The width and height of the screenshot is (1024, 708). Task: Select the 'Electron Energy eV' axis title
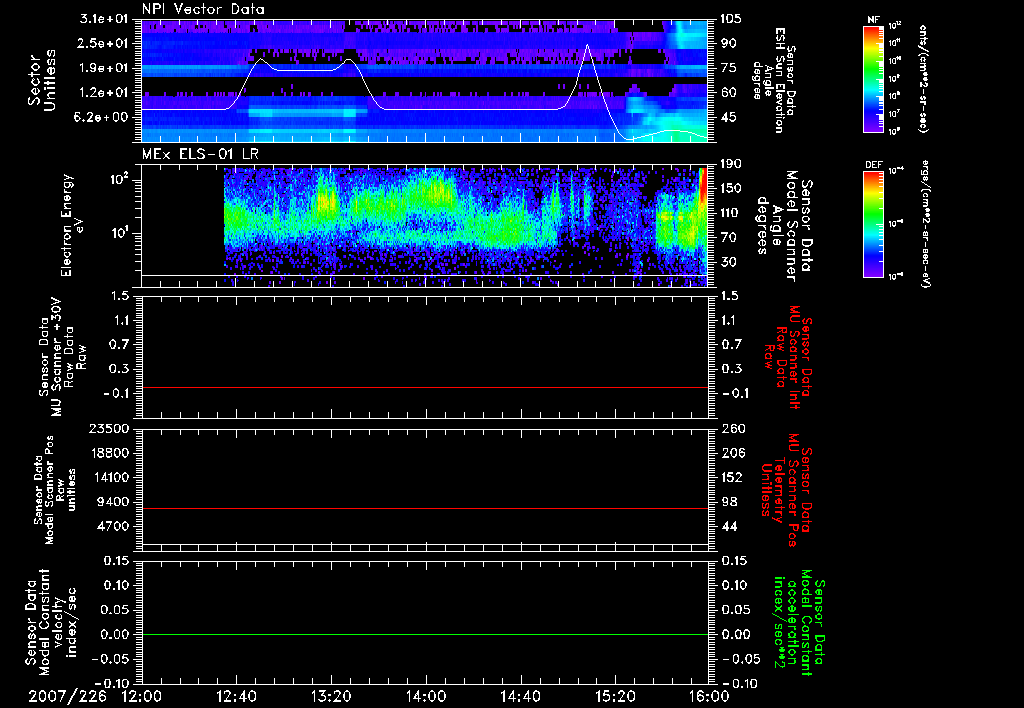(x=72, y=225)
